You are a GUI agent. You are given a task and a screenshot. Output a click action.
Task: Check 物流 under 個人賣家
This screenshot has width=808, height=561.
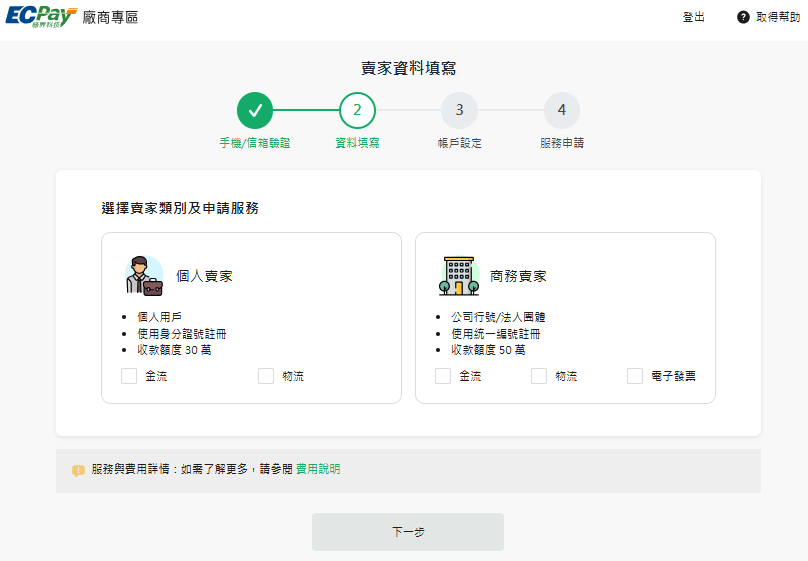(x=266, y=376)
